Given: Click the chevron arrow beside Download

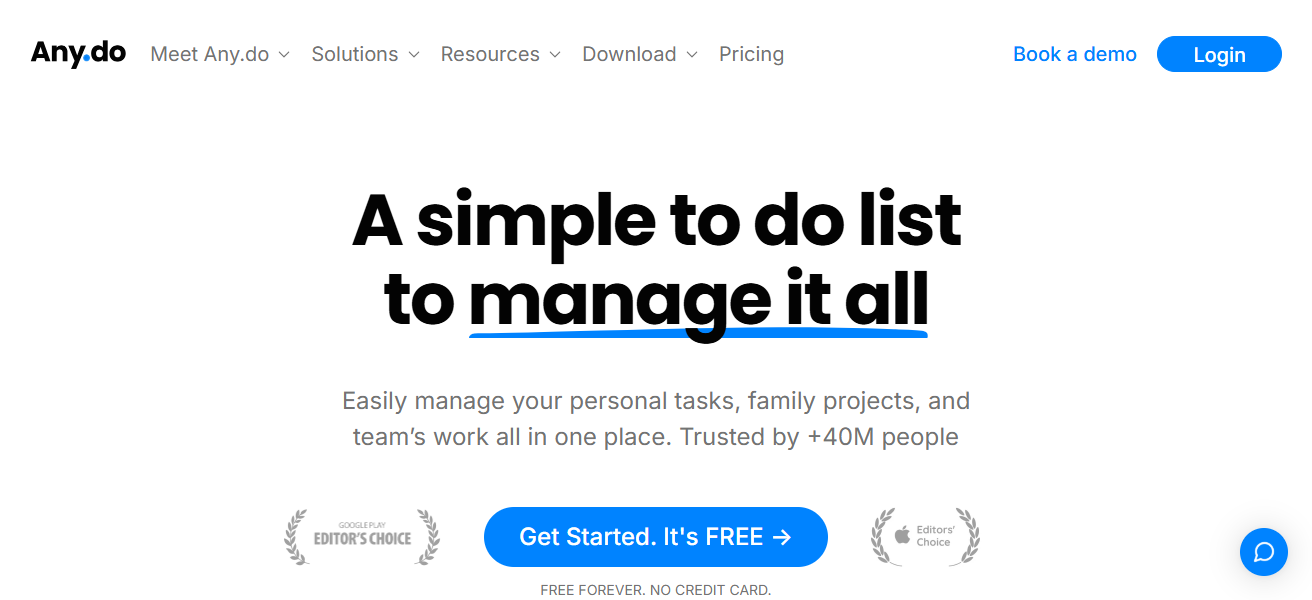Looking at the screenshot, I should point(692,55).
